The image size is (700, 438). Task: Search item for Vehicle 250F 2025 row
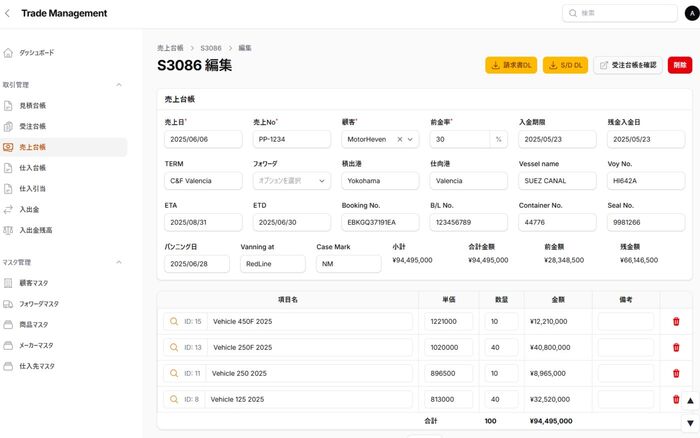(x=174, y=347)
